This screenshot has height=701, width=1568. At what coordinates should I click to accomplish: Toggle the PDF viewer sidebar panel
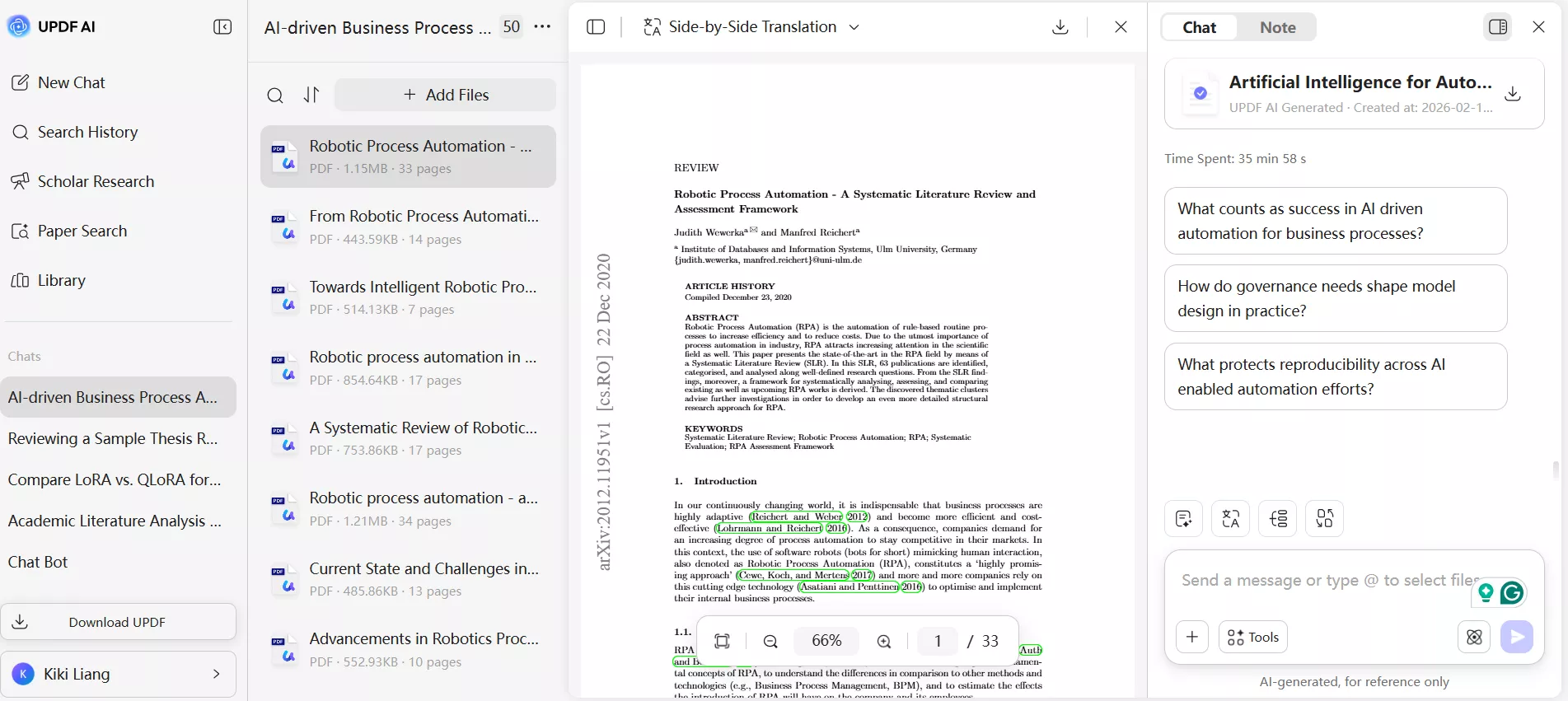pyautogui.click(x=596, y=27)
